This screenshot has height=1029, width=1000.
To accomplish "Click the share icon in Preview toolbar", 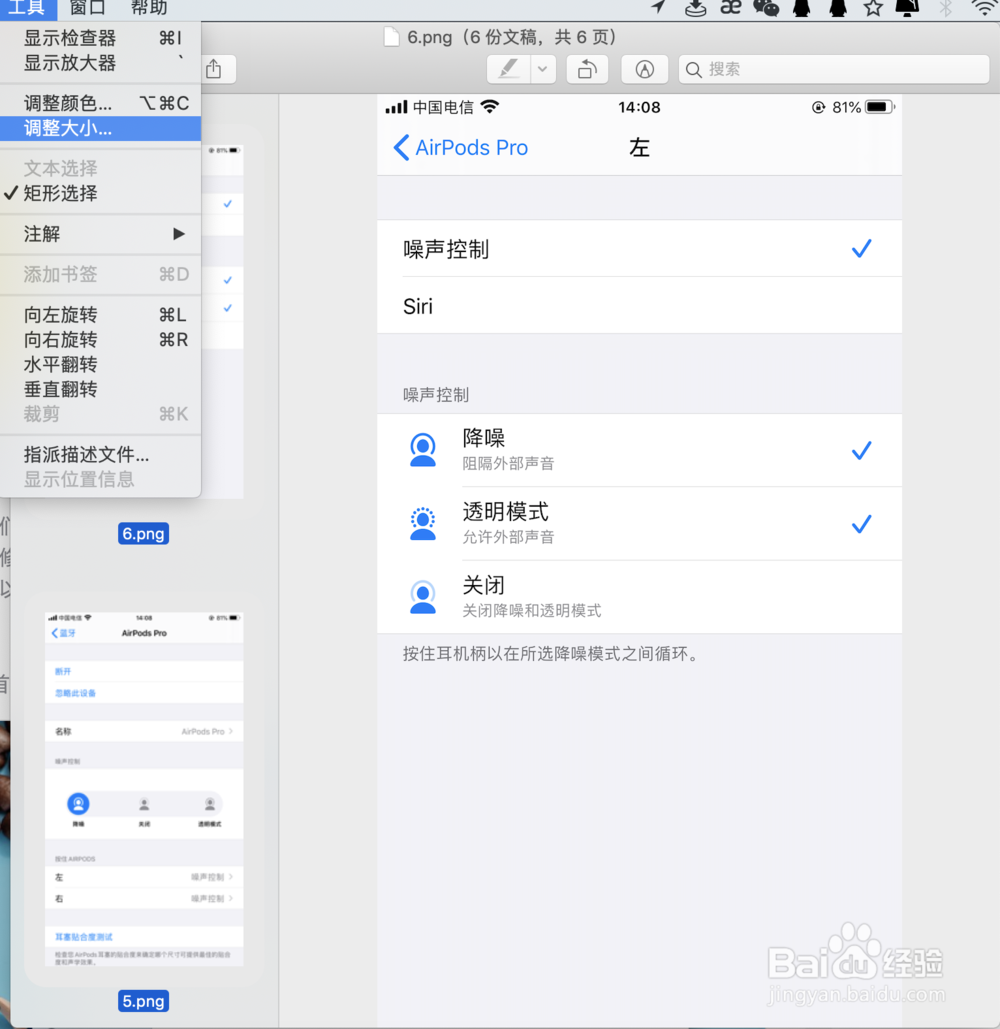I will (x=213, y=69).
